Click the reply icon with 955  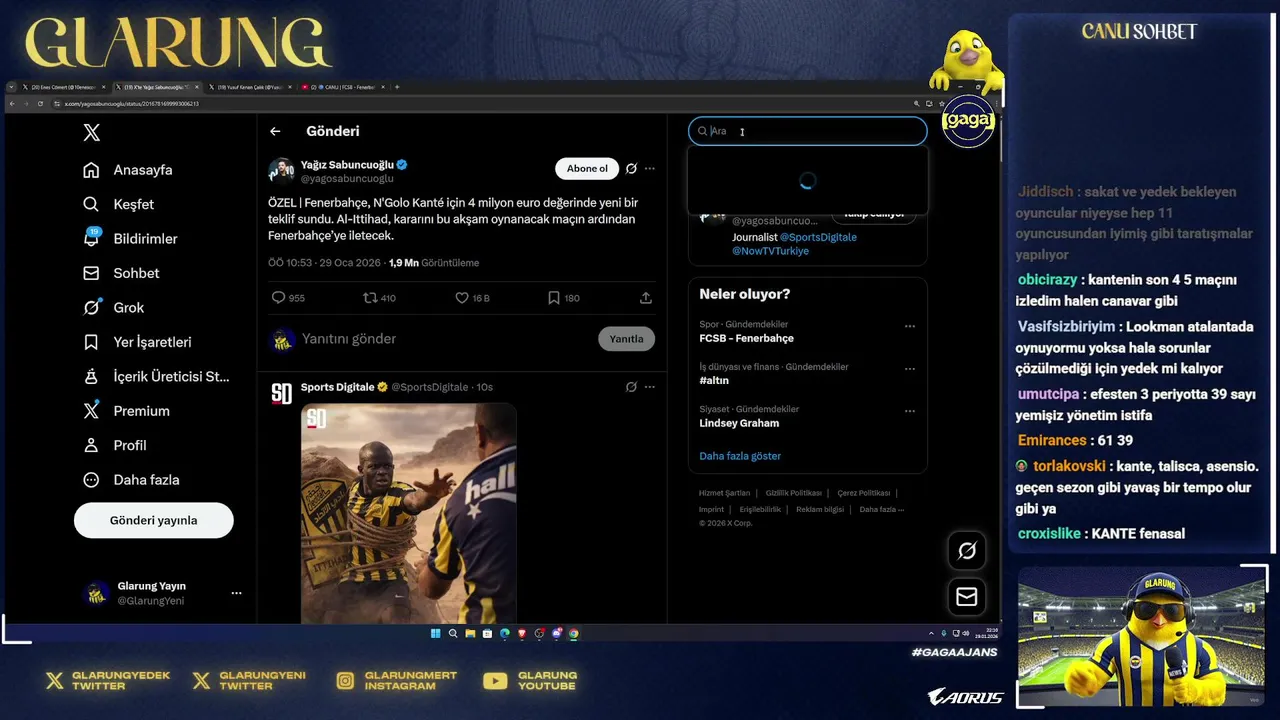point(288,298)
